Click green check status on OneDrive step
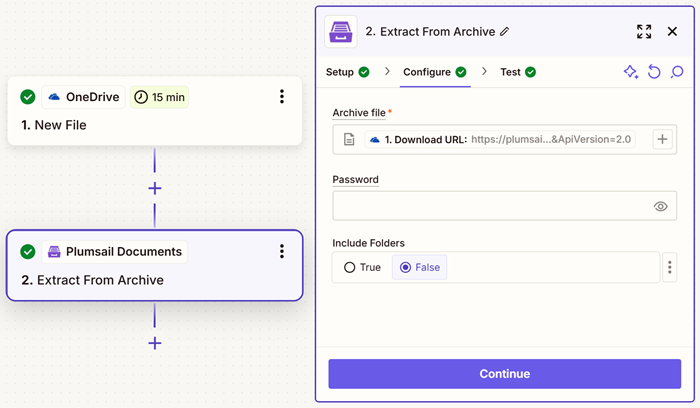700x408 pixels. [x=28, y=97]
